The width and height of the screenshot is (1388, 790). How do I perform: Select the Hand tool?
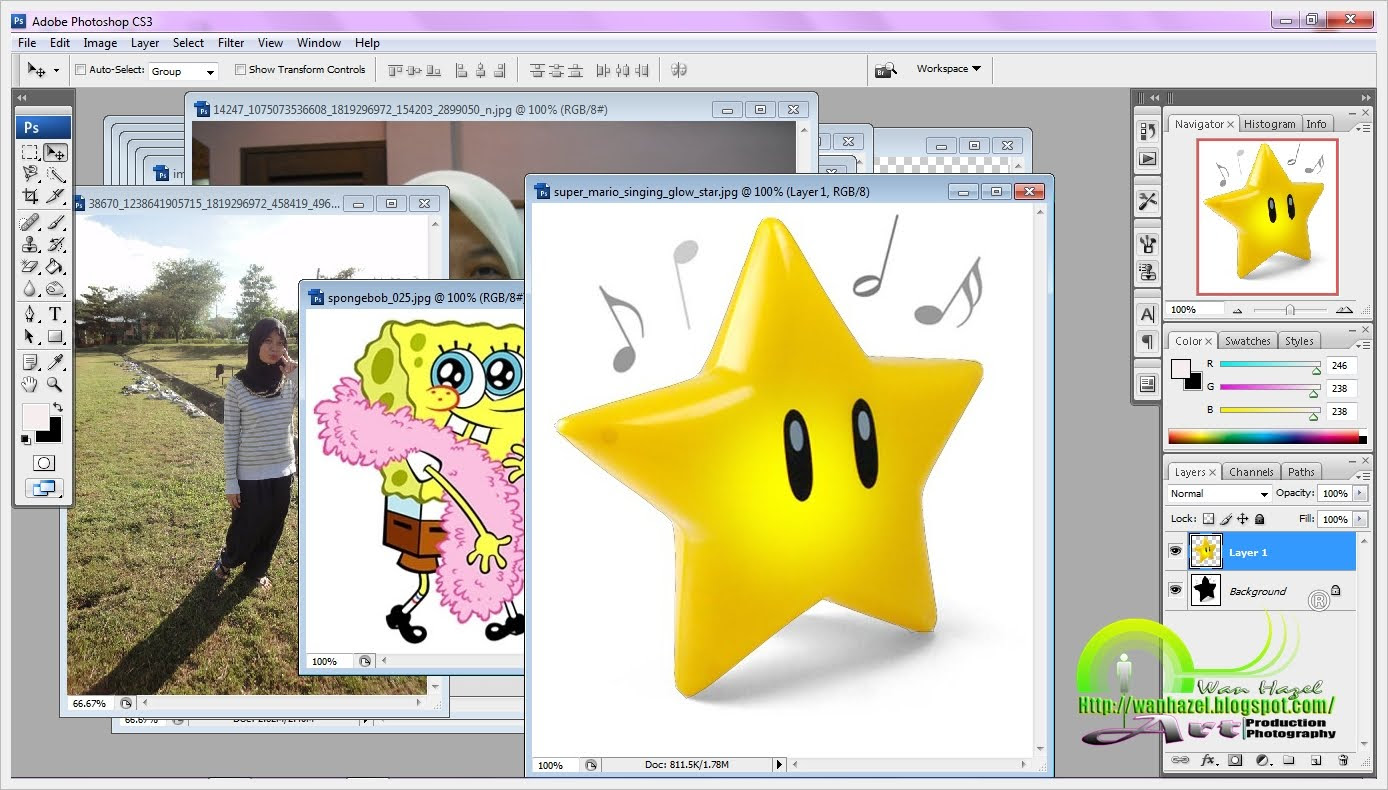tap(30, 384)
